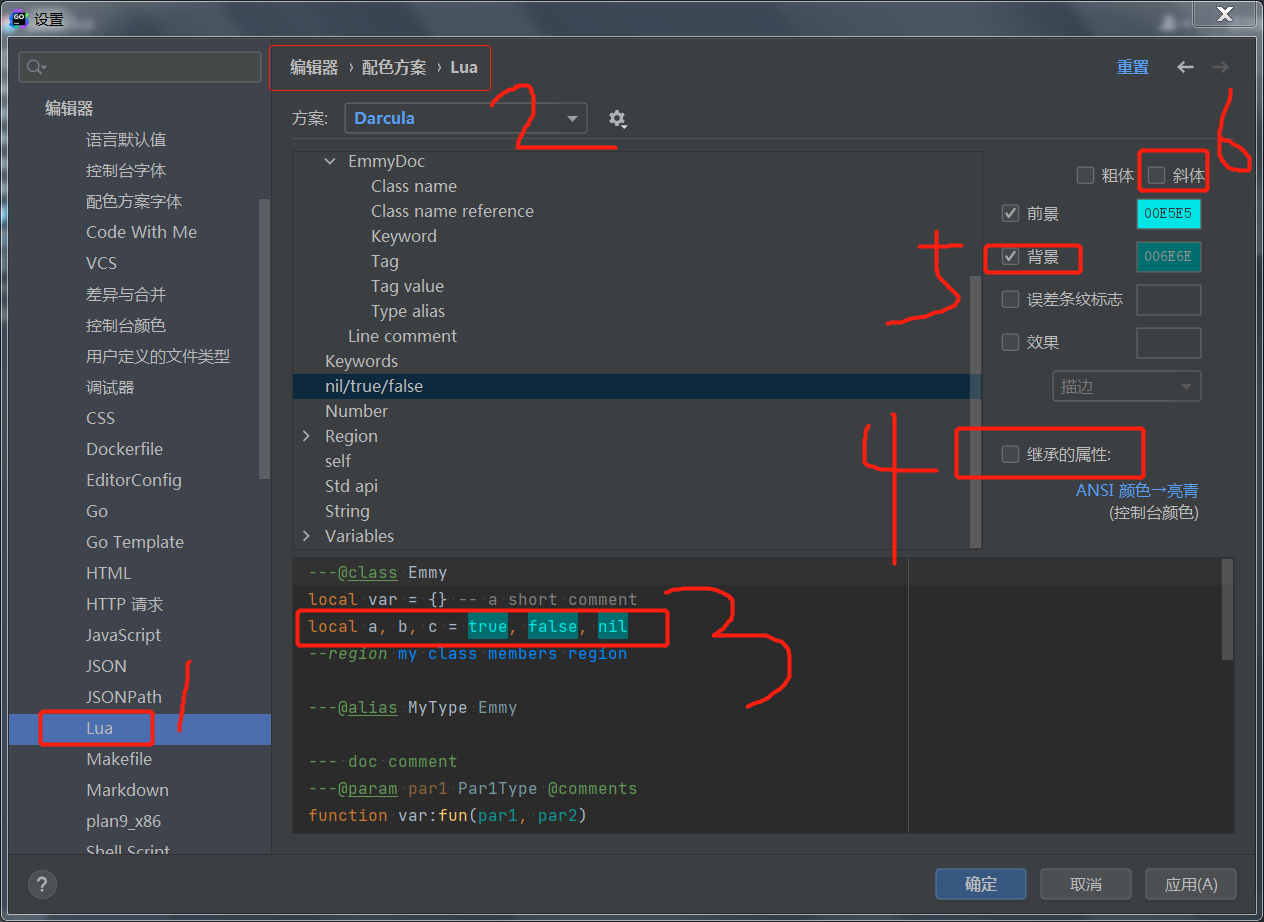Click the GoLand icon in the title bar
This screenshot has width=1264, height=922.
[x=18, y=18]
